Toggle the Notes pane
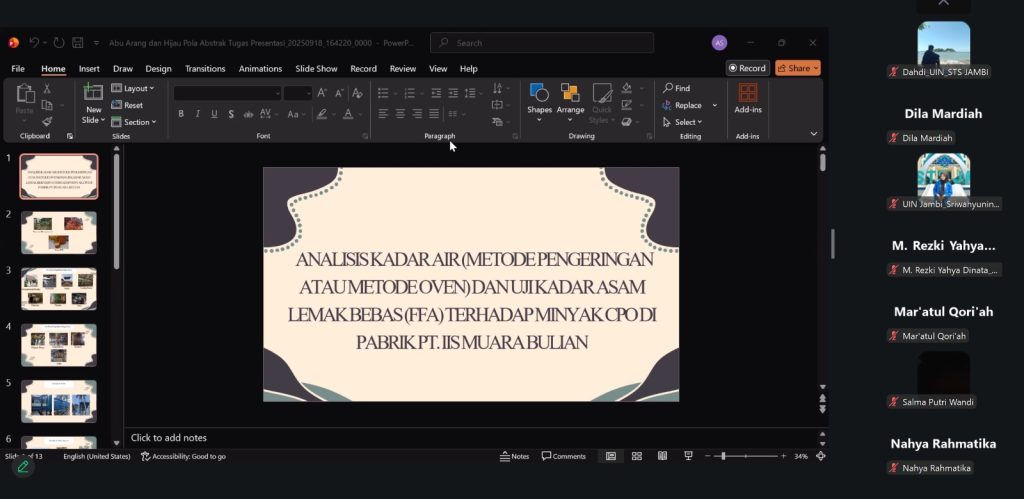Viewport: 1024px width, 499px height. (x=514, y=456)
